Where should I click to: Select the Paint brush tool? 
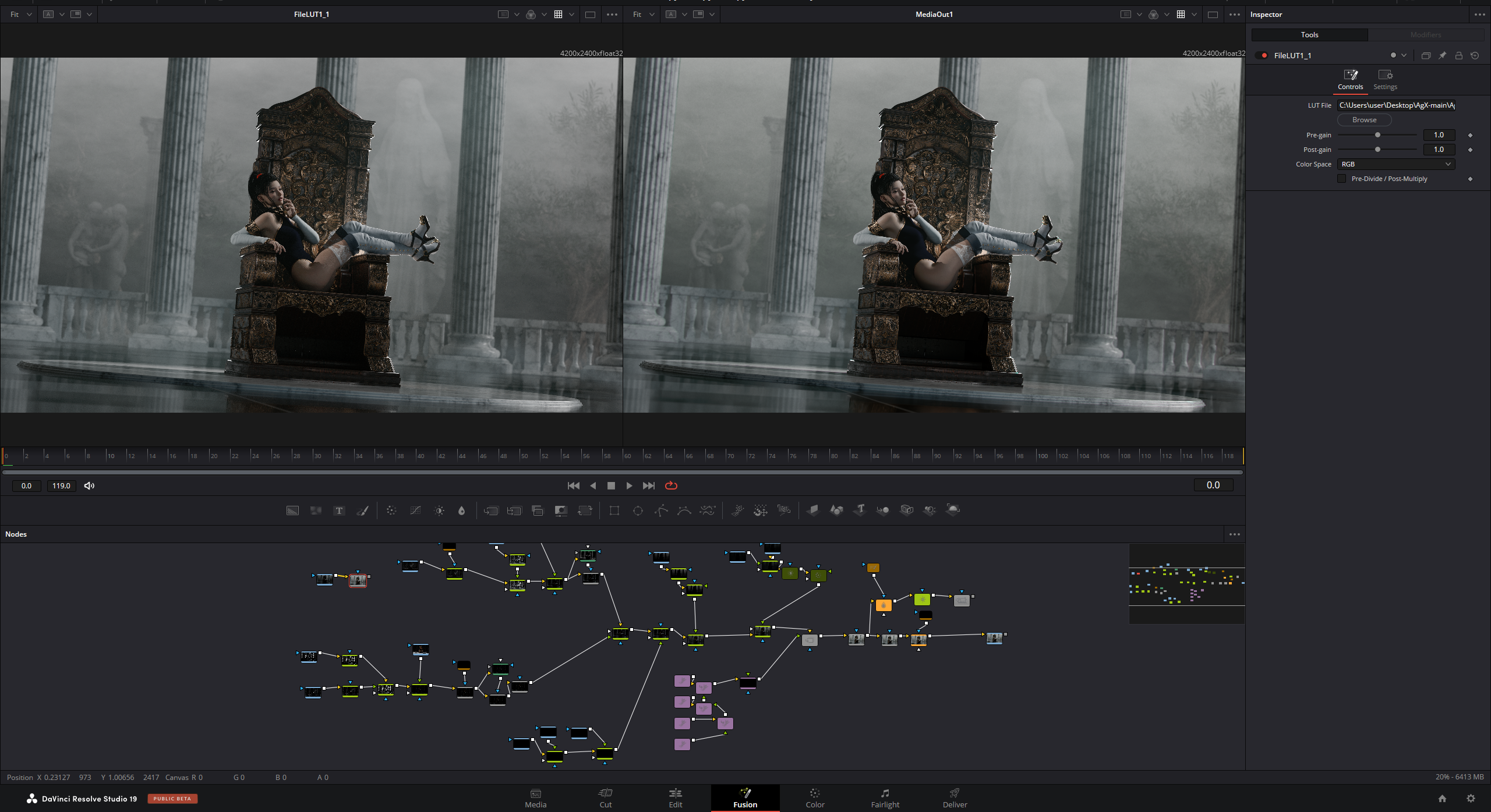pyautogui.click(x=362, y=511)
